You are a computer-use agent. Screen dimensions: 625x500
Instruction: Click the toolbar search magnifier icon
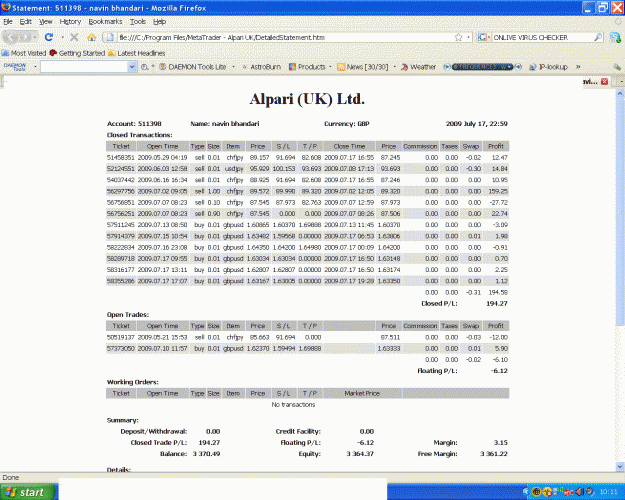pos(145,67)
